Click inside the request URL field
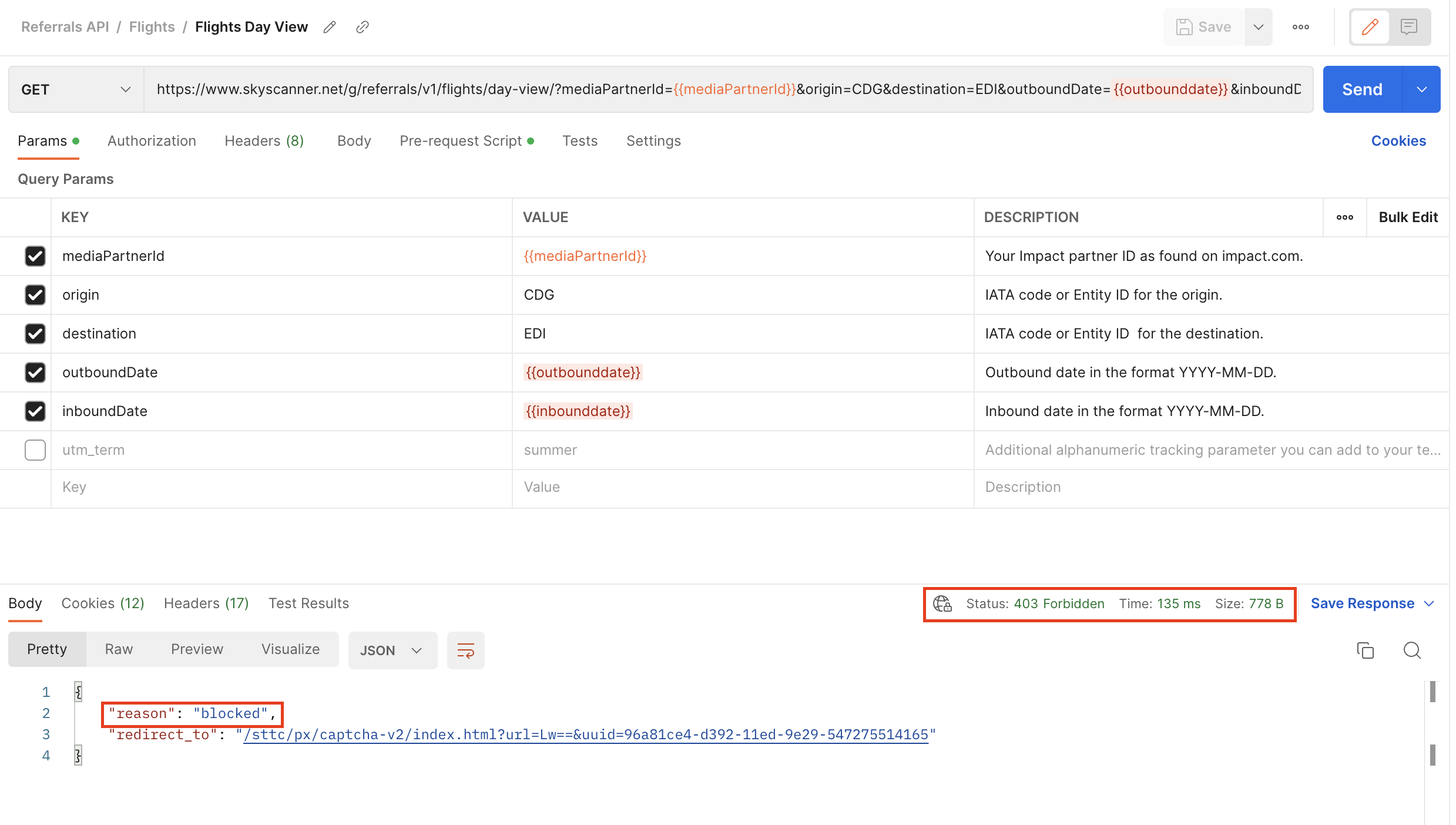 [729, 89]
